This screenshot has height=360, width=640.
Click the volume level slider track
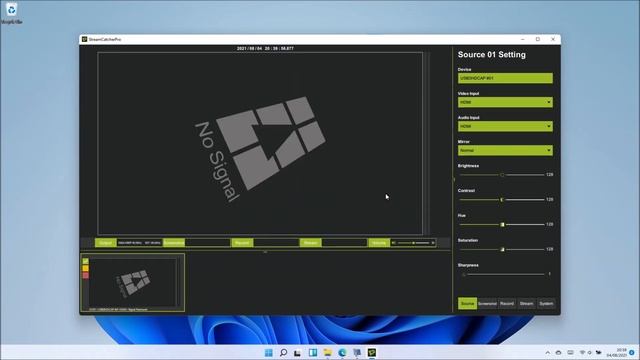tap(413, 243)
